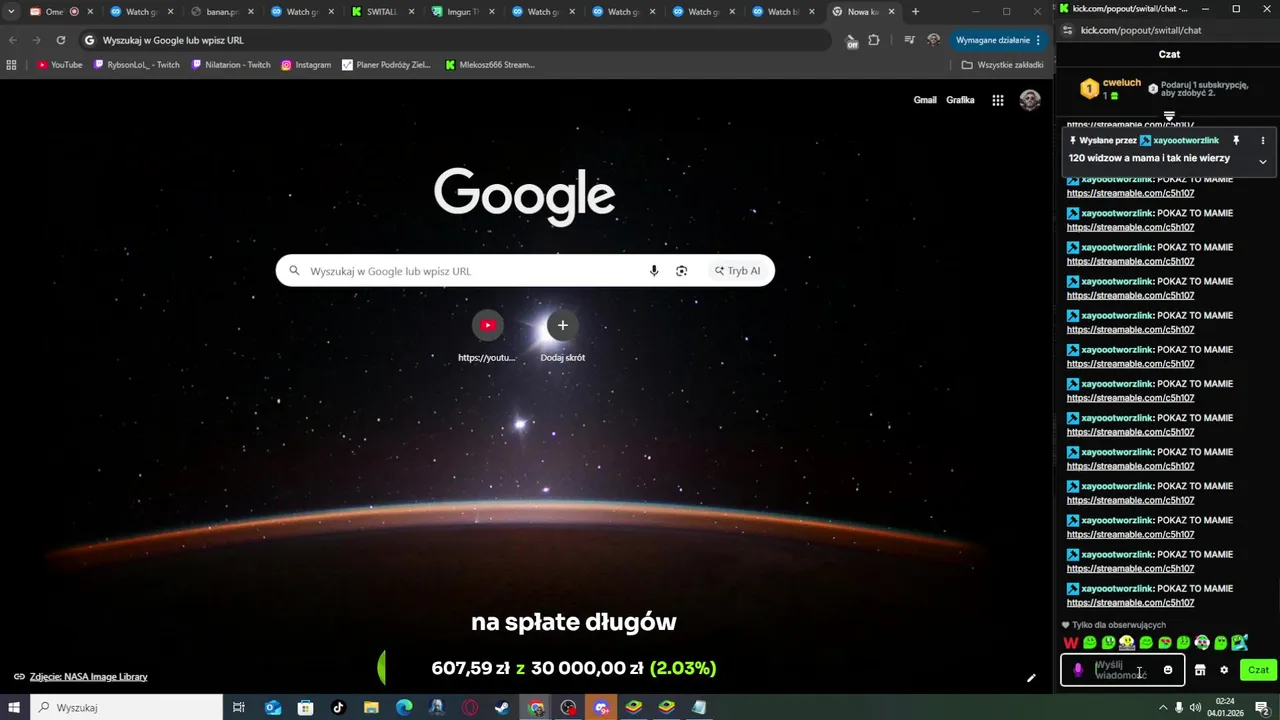The image size is (1280, 720).
Task: Open TikTok from the taskbar
Action: click(x=338, y=708)
